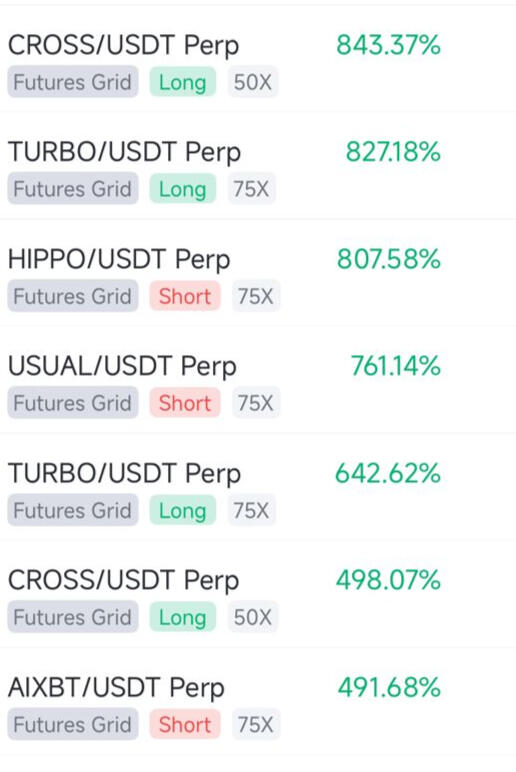
Task: Select the TURBO/USDT Perp title beside 642.62%
Action: tap(125, 474)
